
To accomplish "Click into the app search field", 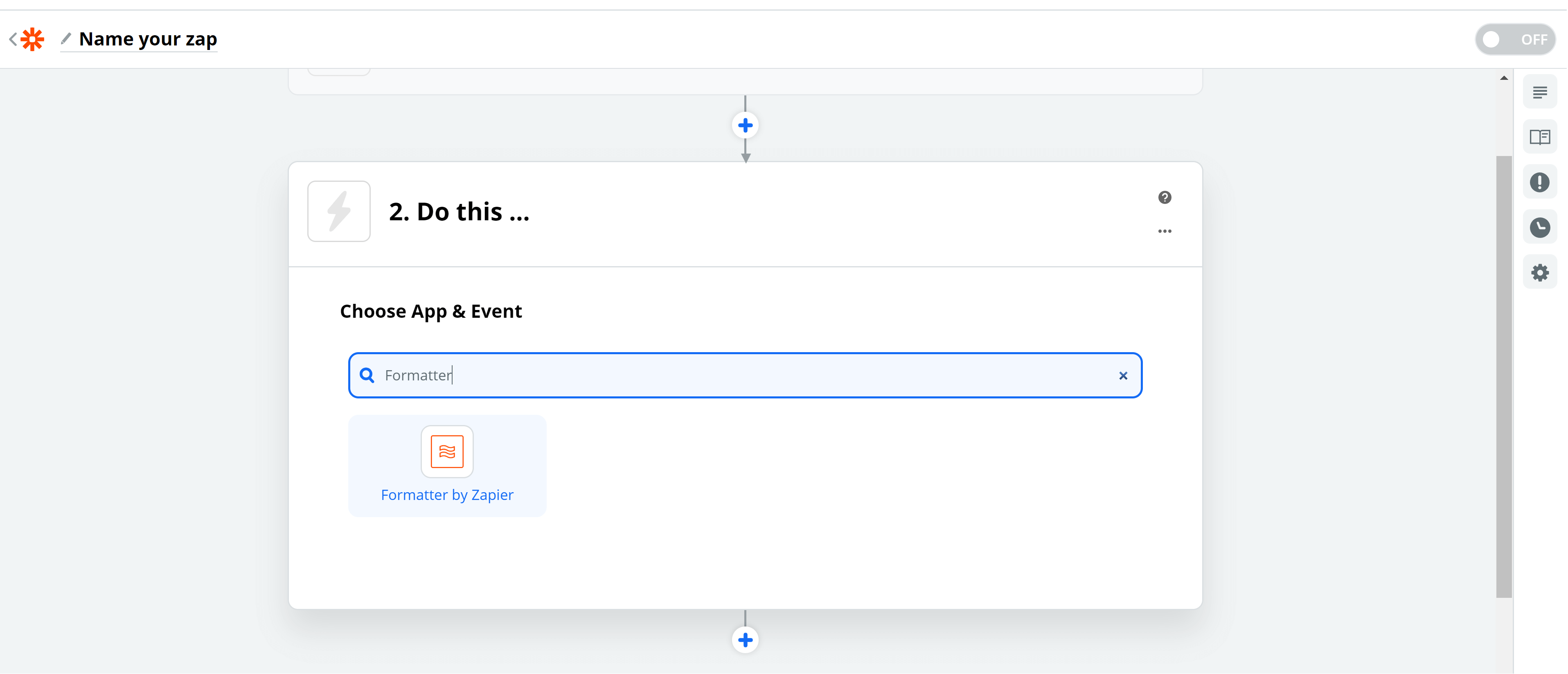I will coord(745,375).
